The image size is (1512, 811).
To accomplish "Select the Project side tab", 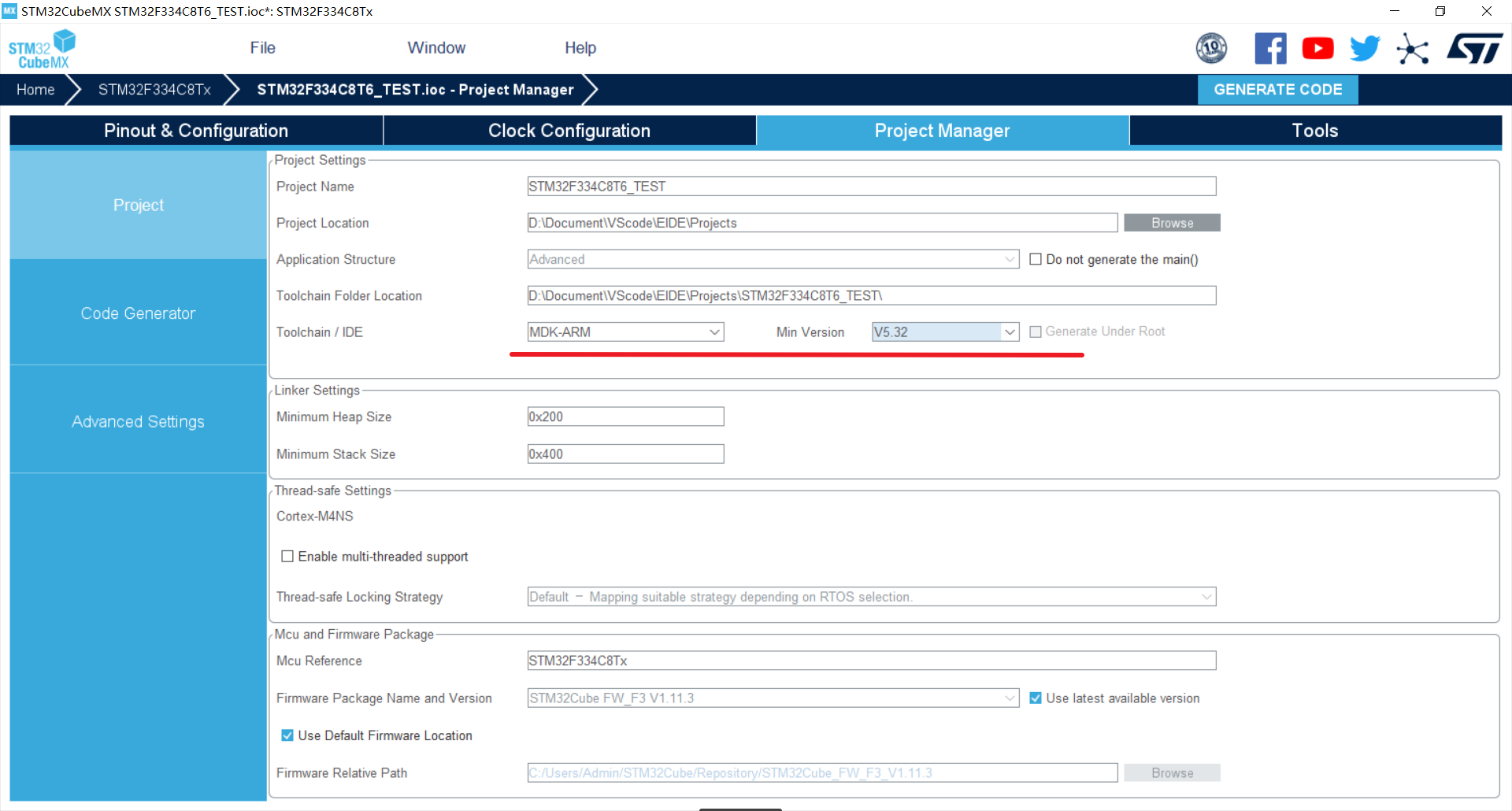I will point(139,205).
